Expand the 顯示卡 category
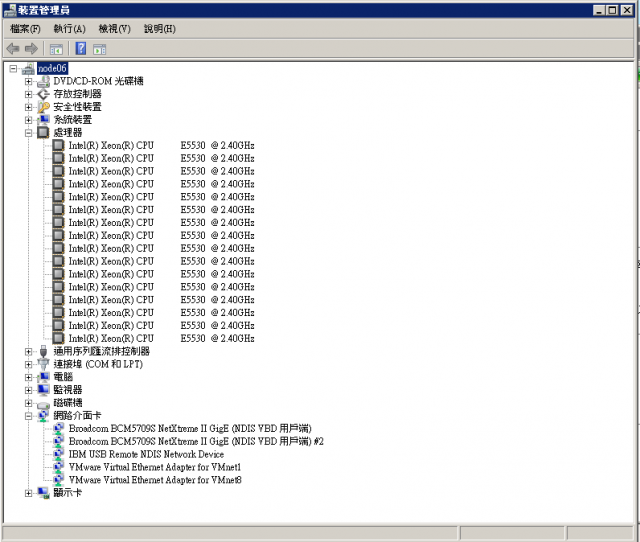This screenshot has height=542, width=640. click(28, 493)
